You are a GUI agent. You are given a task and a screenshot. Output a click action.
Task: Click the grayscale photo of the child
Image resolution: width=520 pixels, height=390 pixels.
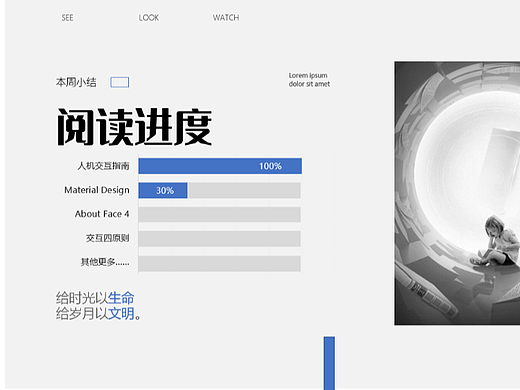click(457, 193)
